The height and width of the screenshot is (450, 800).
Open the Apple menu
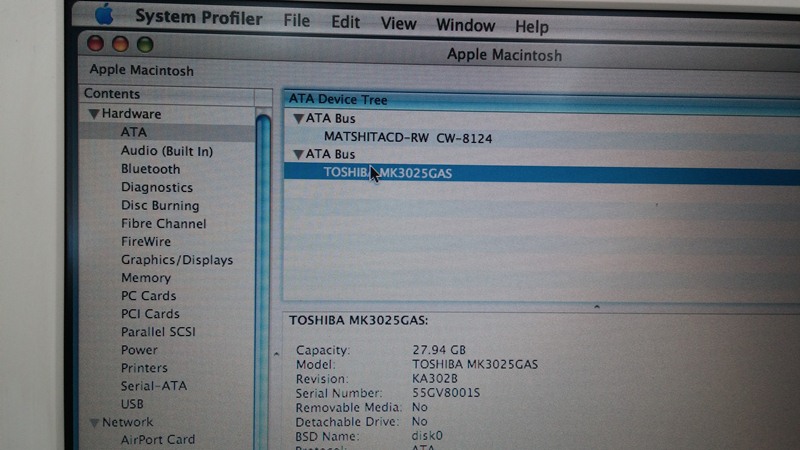104,14
